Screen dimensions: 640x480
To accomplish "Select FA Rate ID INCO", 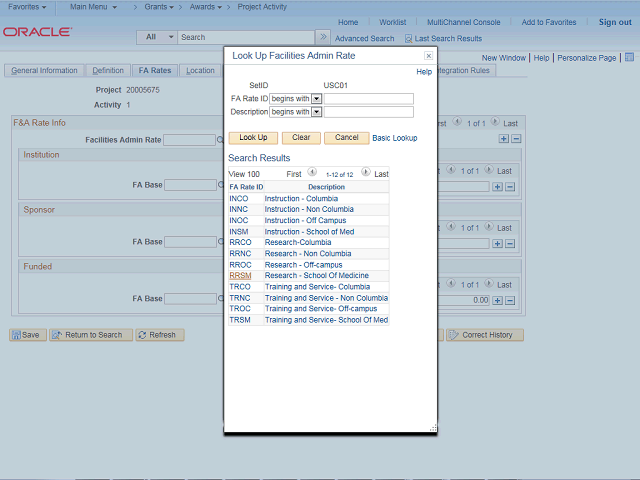I will pyautogui.click(x=239, y=198).
